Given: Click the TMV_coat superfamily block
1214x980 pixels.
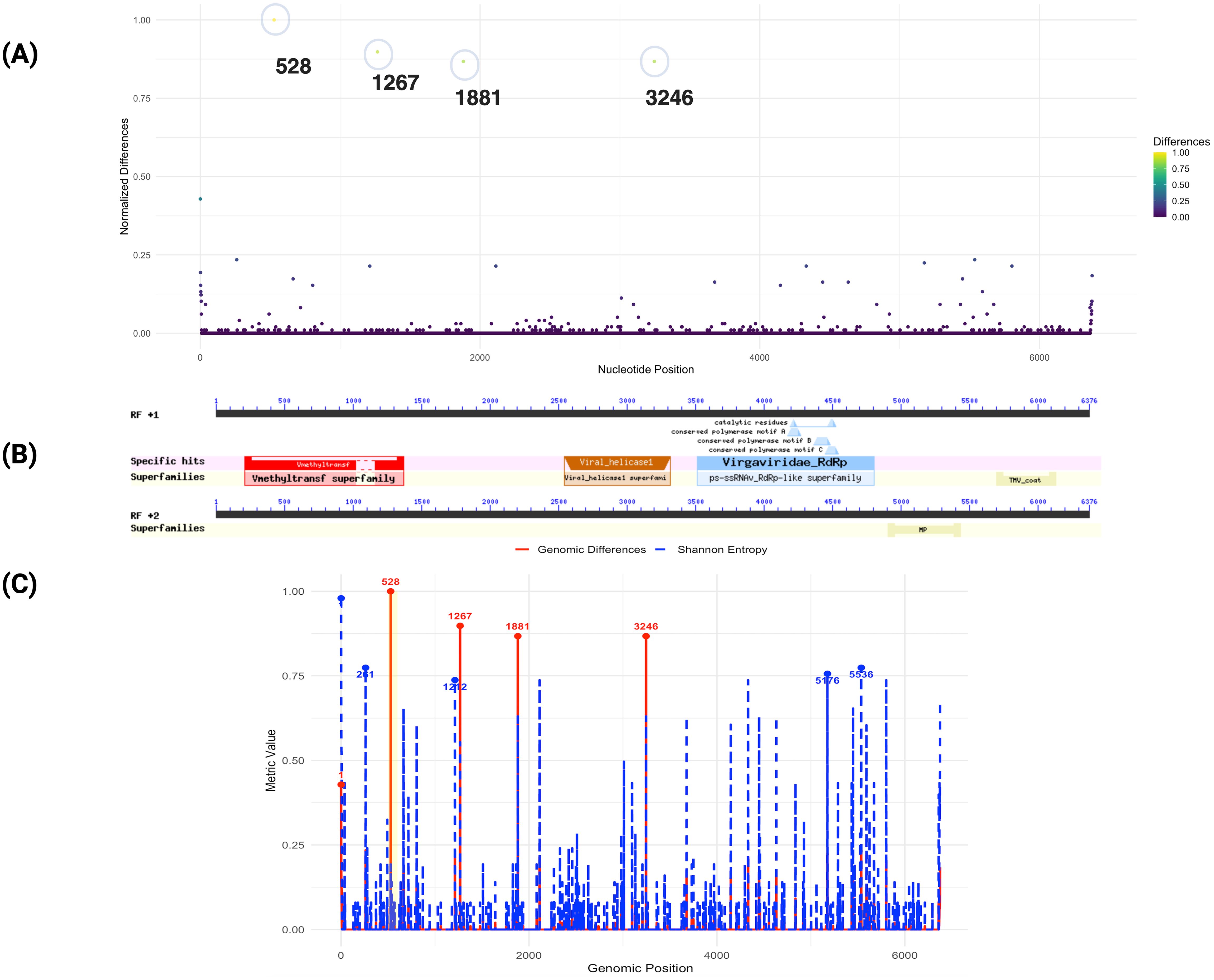Looking at the screenshot, I should click(1026, 479).
